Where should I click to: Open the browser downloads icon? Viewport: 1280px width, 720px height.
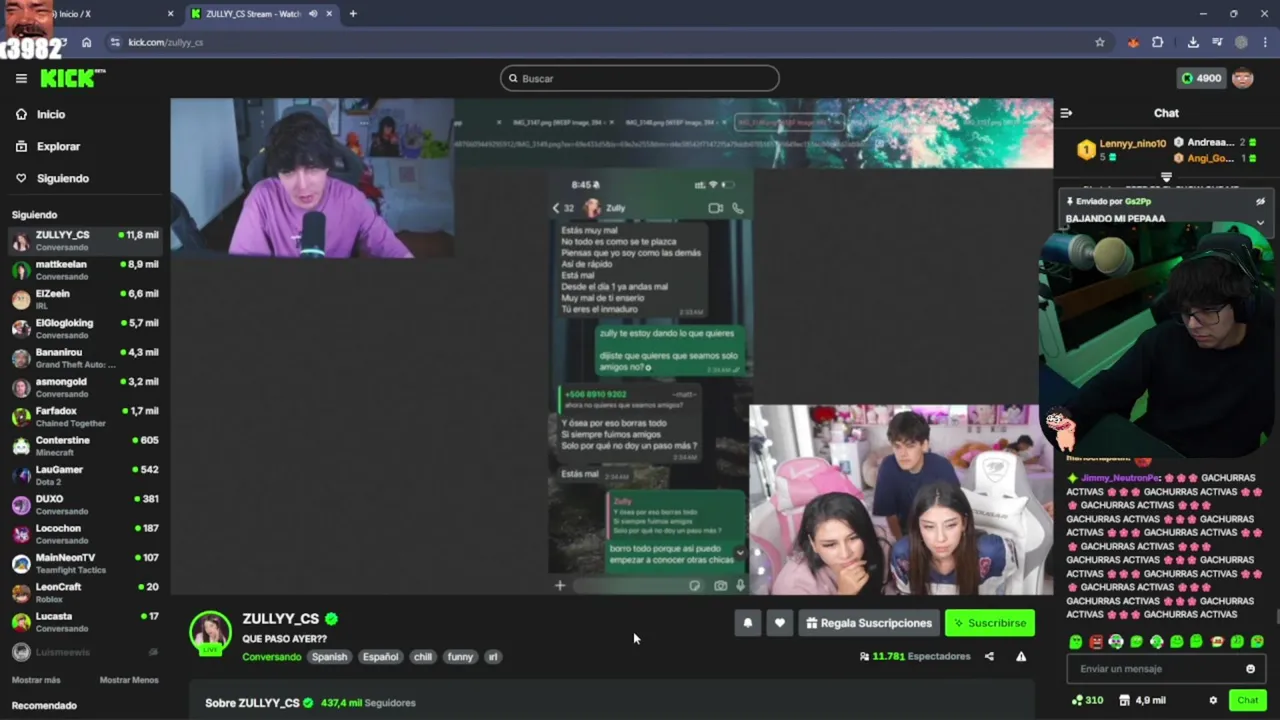[x=1193, y=42]
